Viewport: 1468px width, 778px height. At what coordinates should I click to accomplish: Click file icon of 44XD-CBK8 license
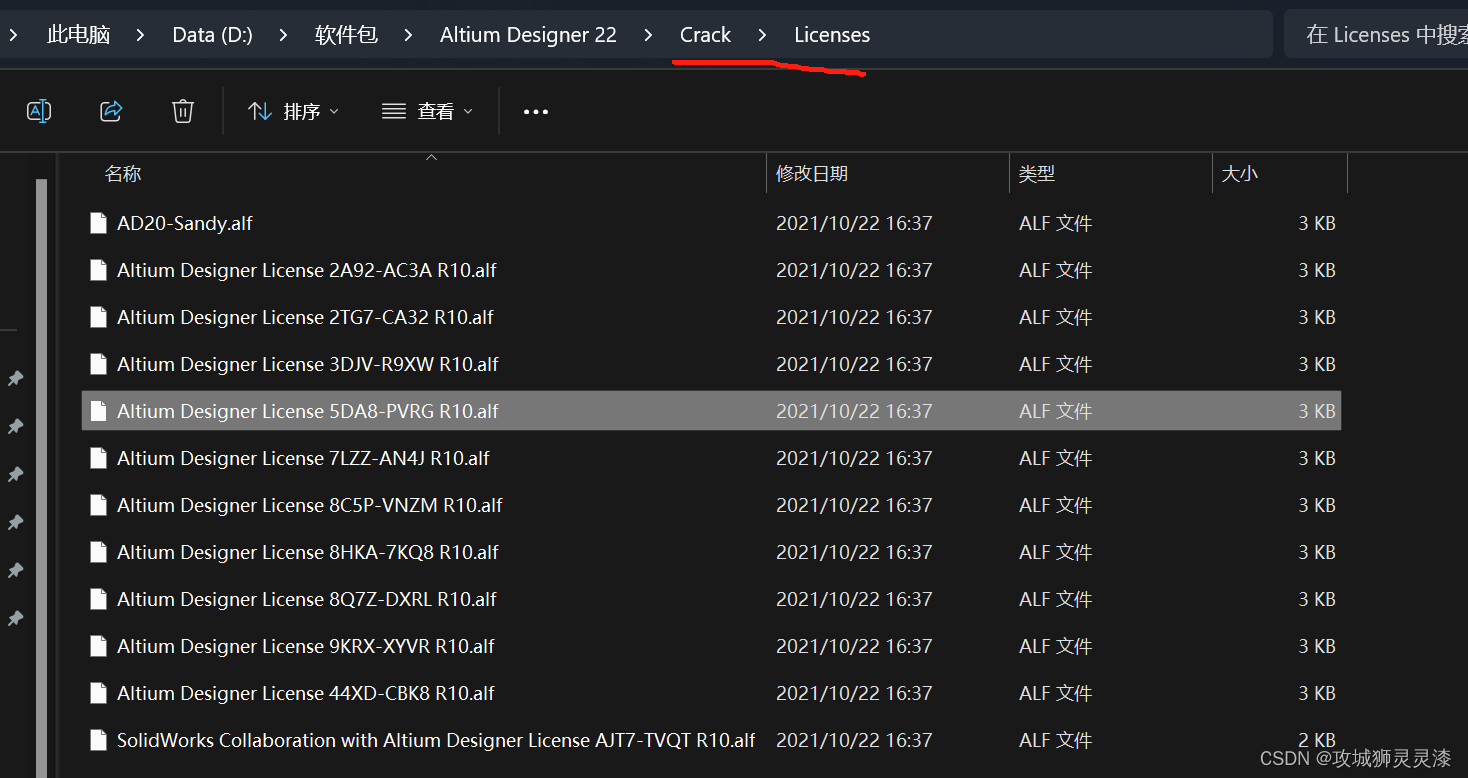point(98,693)
